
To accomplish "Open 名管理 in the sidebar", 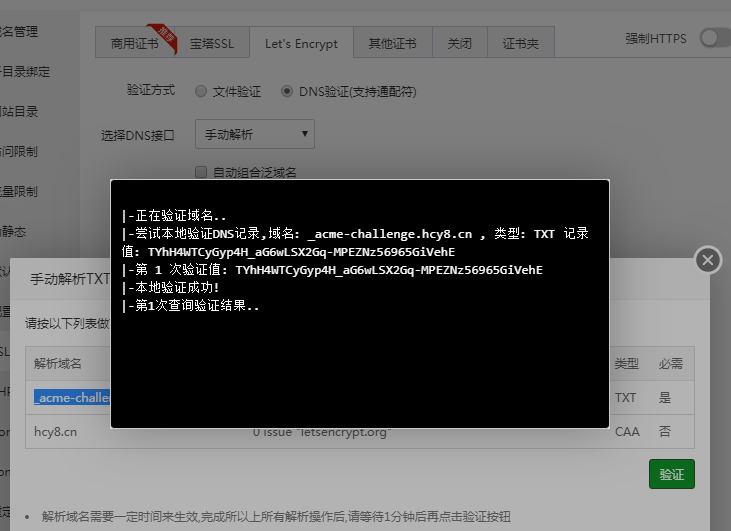I will pos(19,31).
